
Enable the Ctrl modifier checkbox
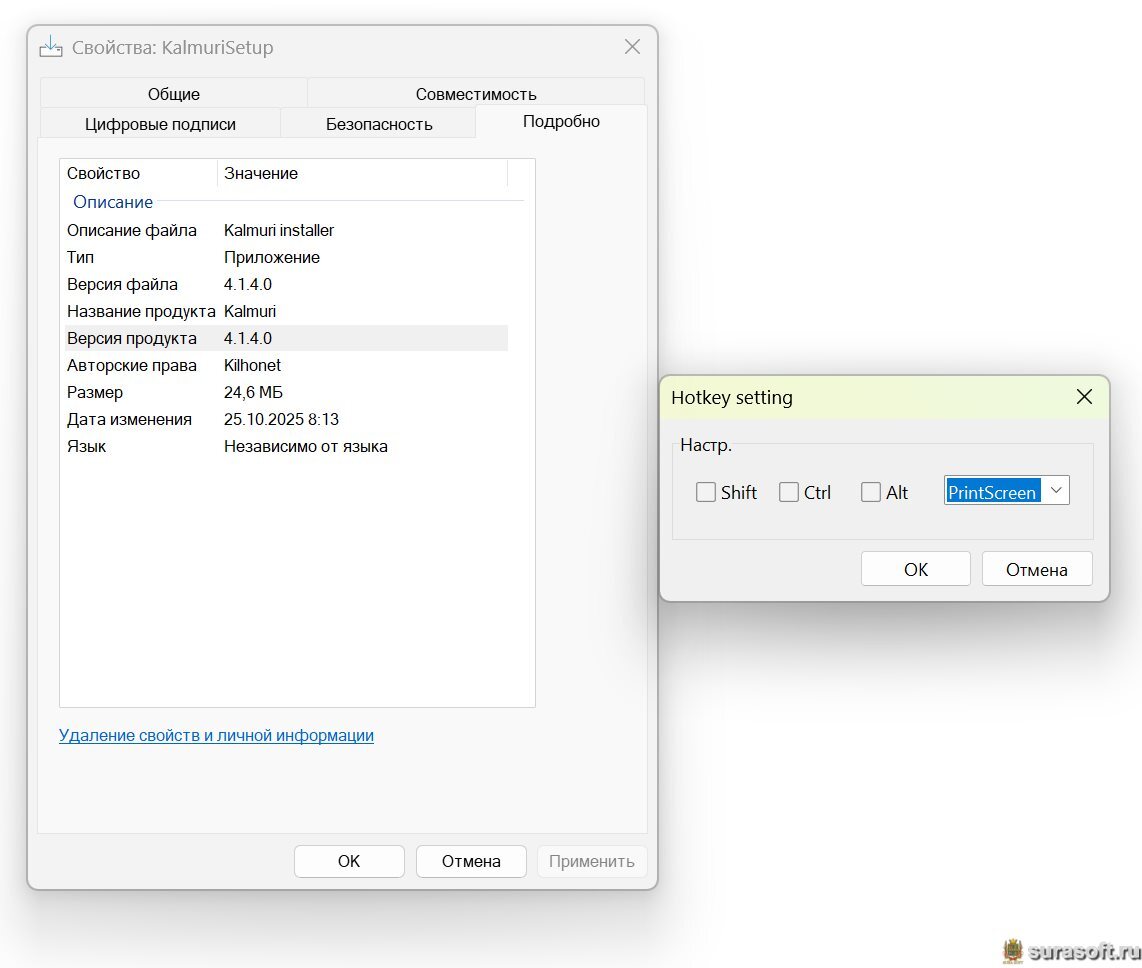click(x=789, y=492)
